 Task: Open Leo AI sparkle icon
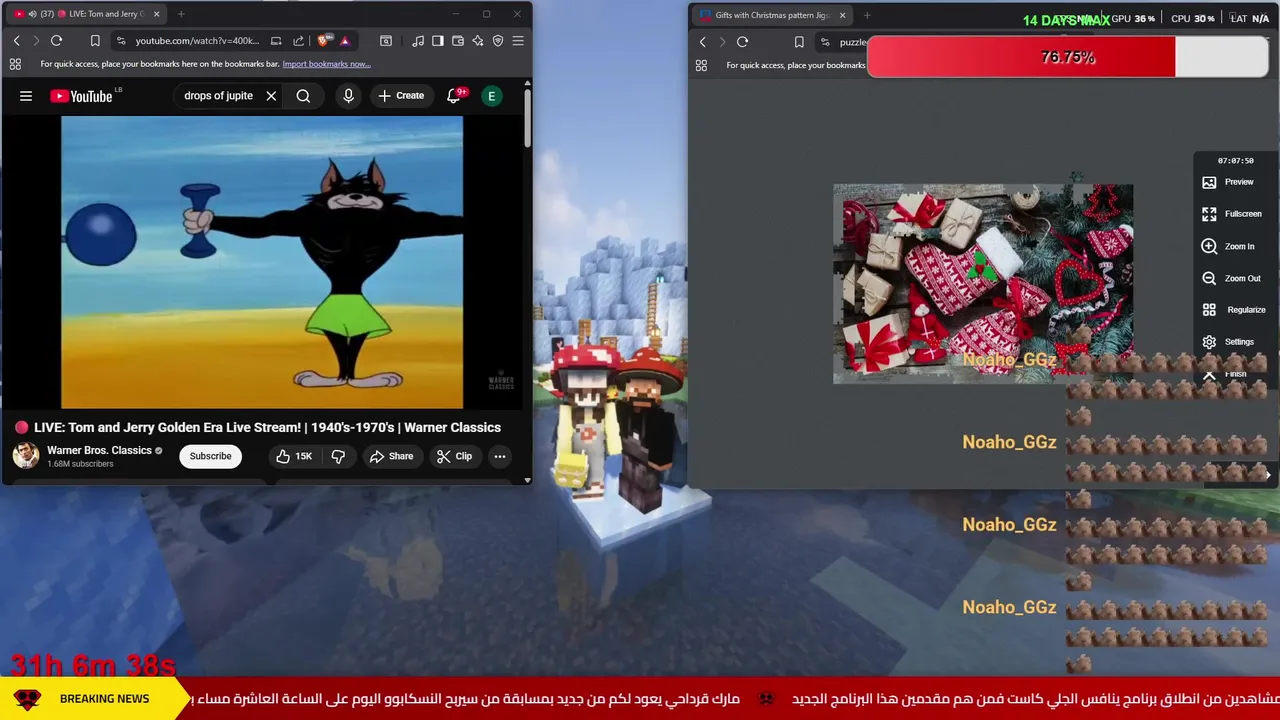tap(478, 41)
